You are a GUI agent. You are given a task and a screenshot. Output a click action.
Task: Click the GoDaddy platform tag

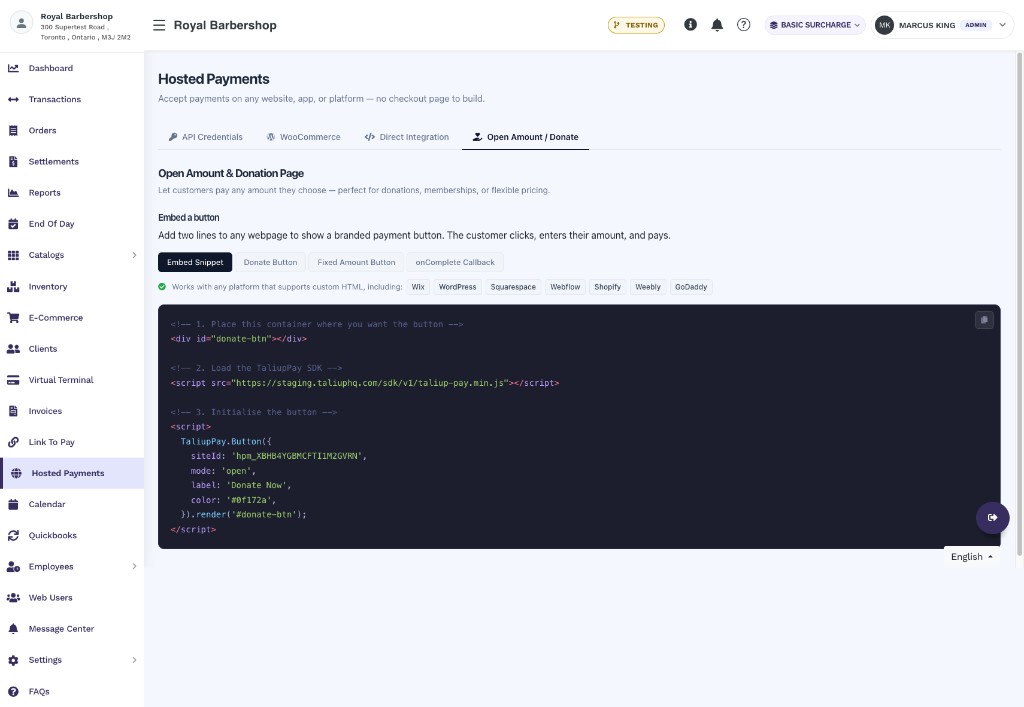click(691, 287)
